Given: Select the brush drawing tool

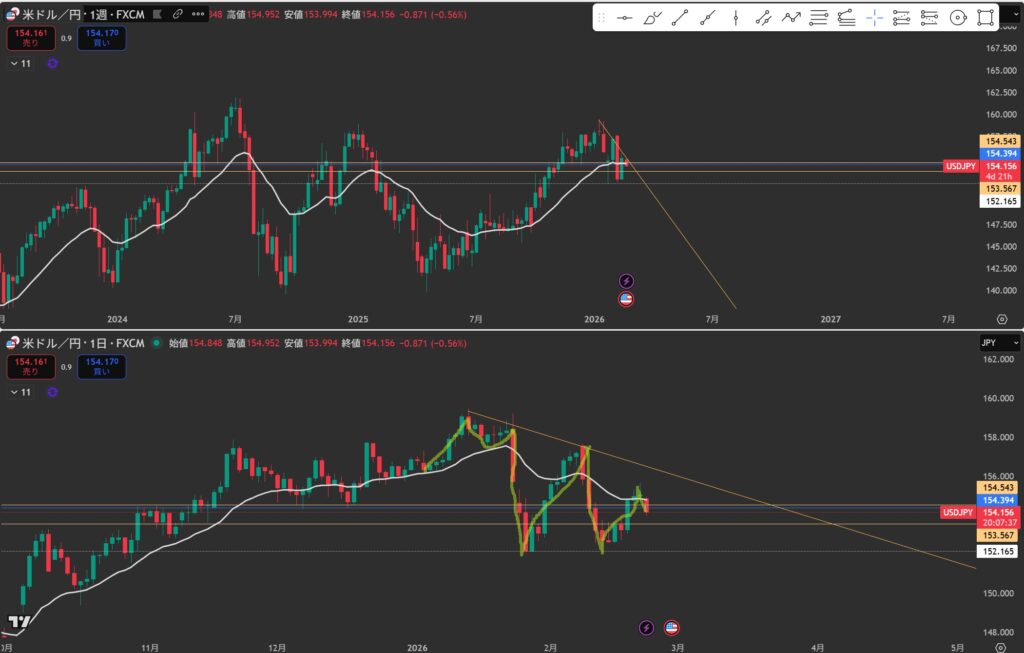Looking at the screenshot, I should [x=653, y=17].
